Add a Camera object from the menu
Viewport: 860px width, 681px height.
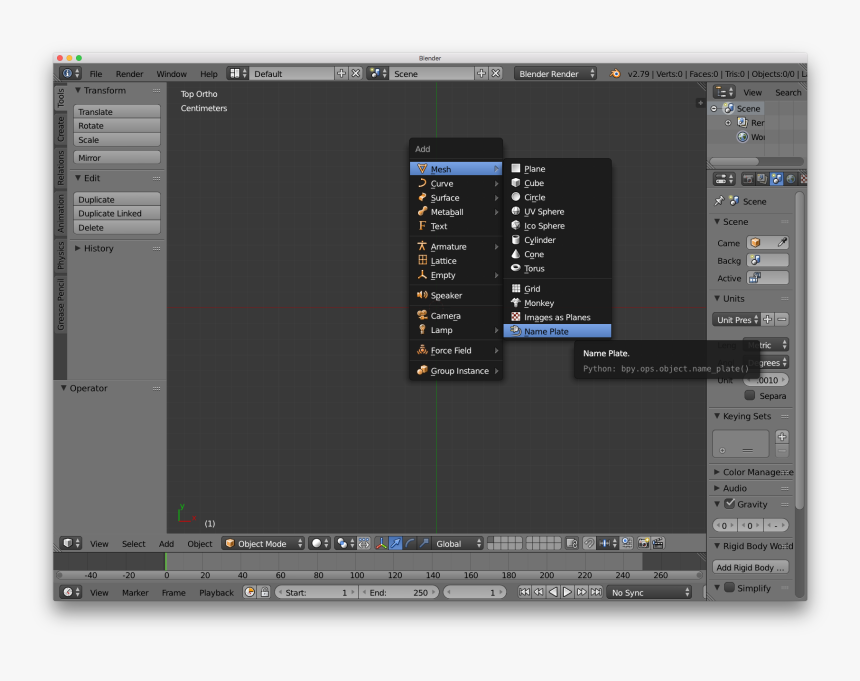pyautogui.click(x=456, y=315)
